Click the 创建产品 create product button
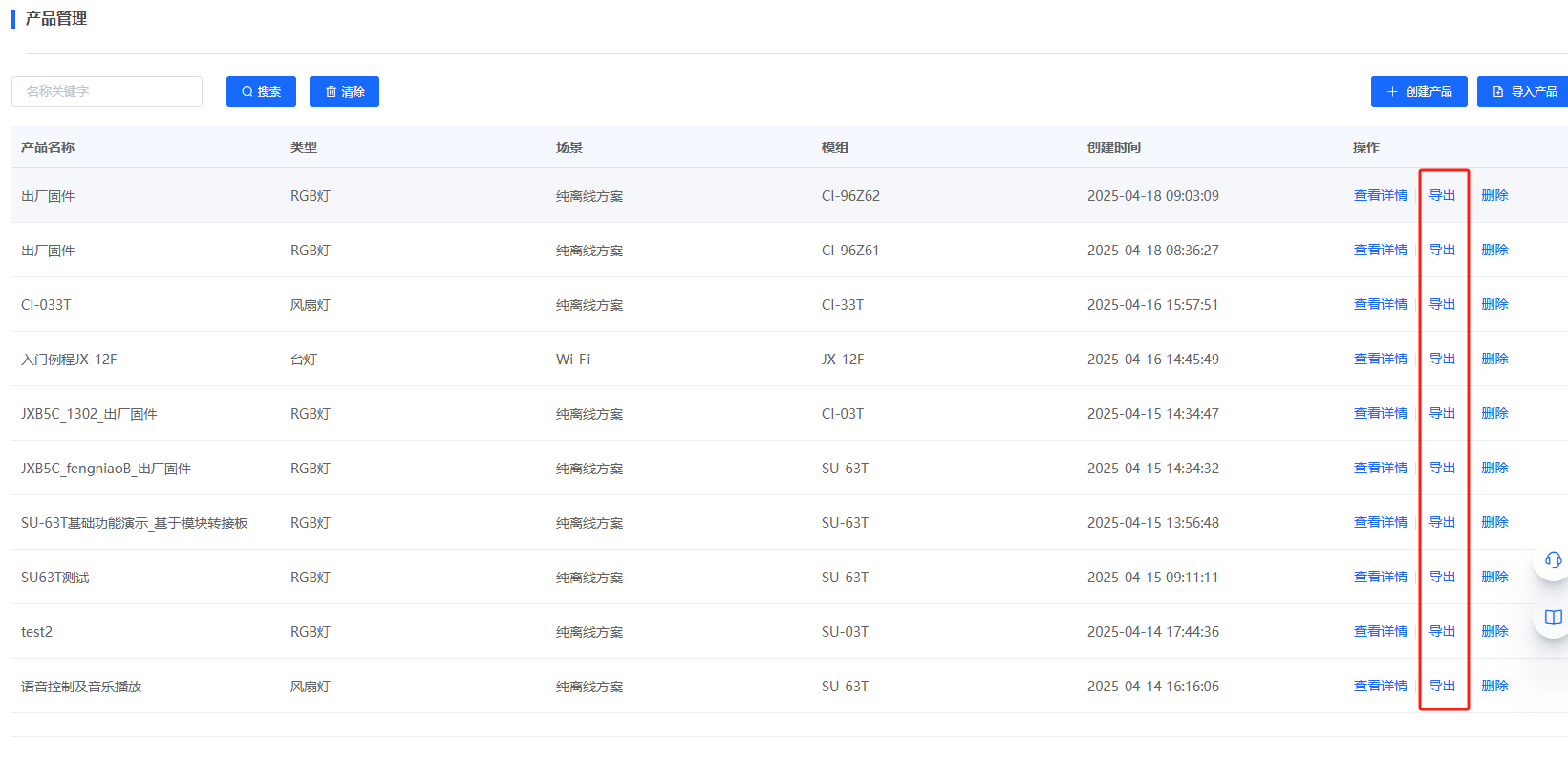The image size is (1568, 763). 1419,92
